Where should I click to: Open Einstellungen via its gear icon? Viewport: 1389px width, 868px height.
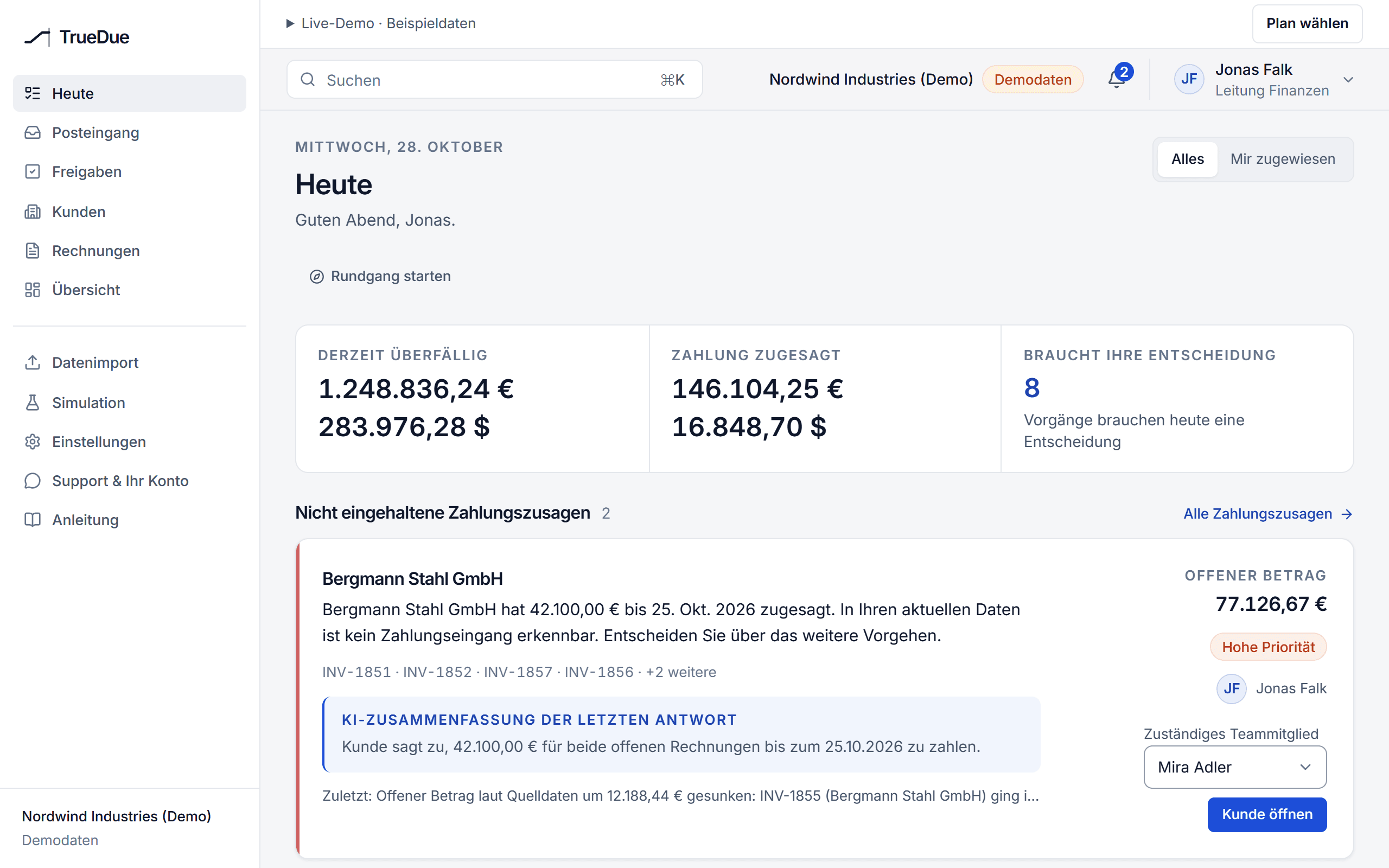[x=33, y=442]
